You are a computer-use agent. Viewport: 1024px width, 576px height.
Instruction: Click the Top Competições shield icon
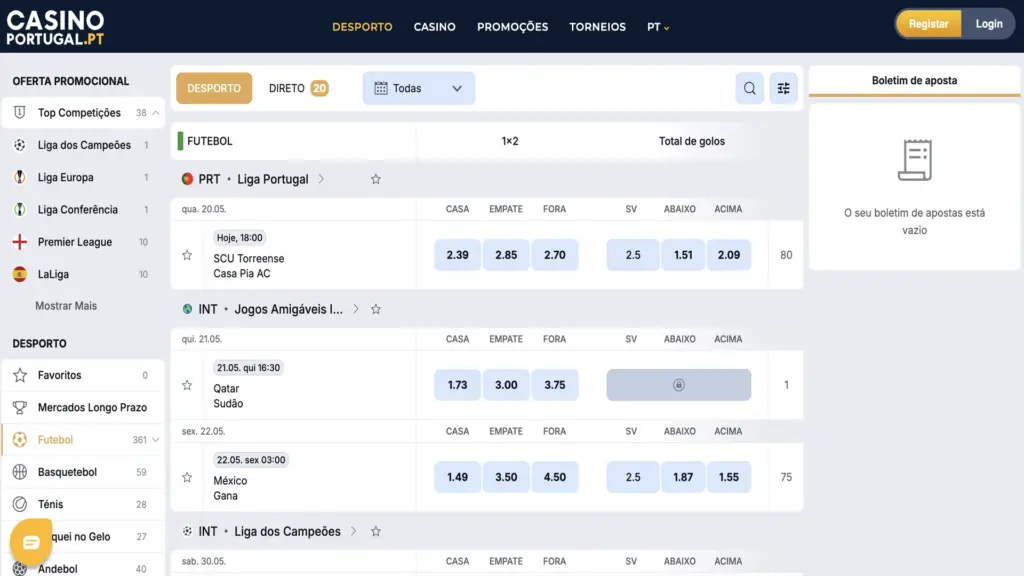tap(20, 112)
